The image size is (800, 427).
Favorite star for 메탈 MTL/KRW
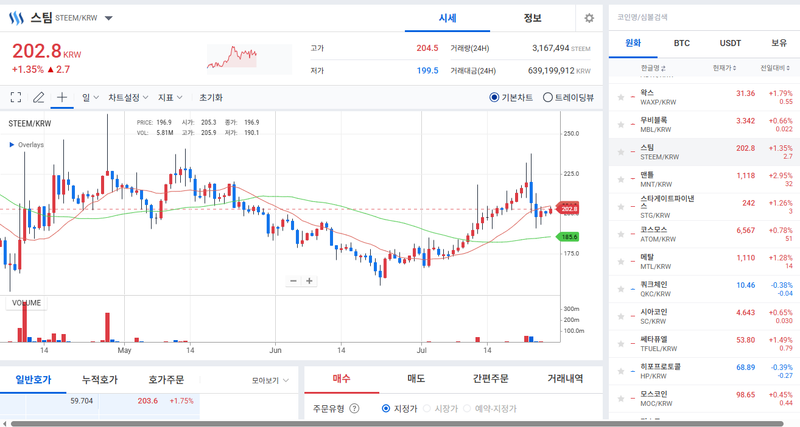tap(621, 262)
